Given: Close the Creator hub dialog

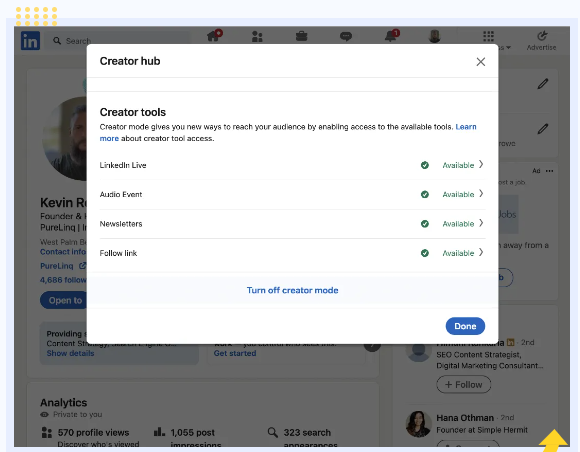Looking at the screenshot, I should click(480, 62).
